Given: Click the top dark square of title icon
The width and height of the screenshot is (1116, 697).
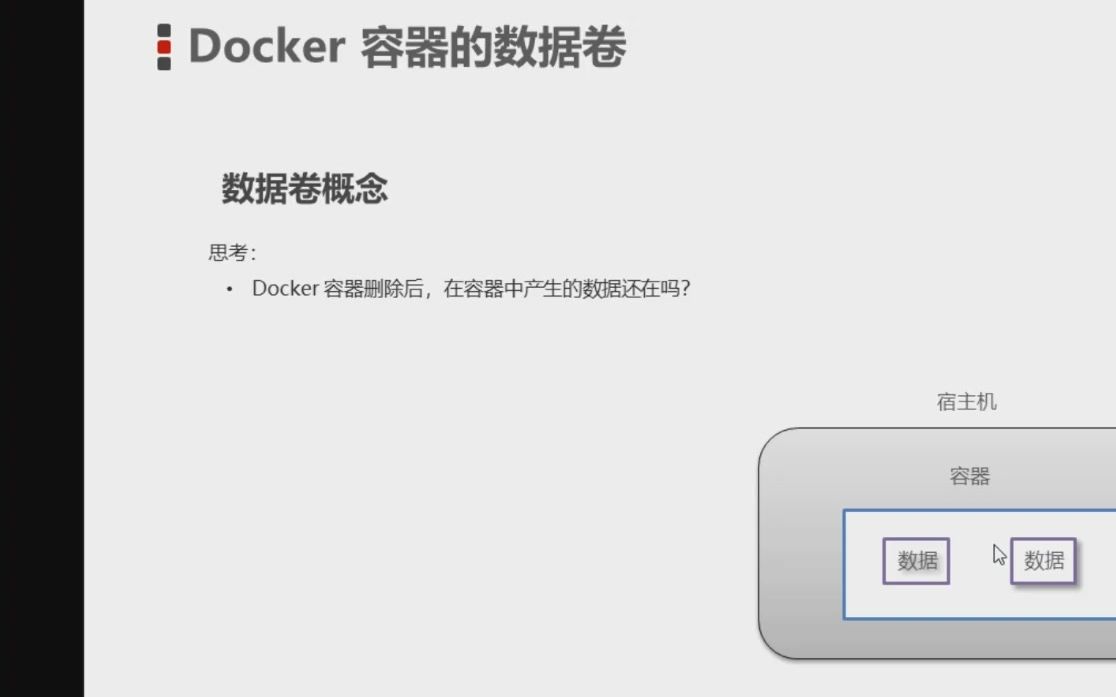Looking at the screenshot, I should pyautogui.click(x=164, y=30).
